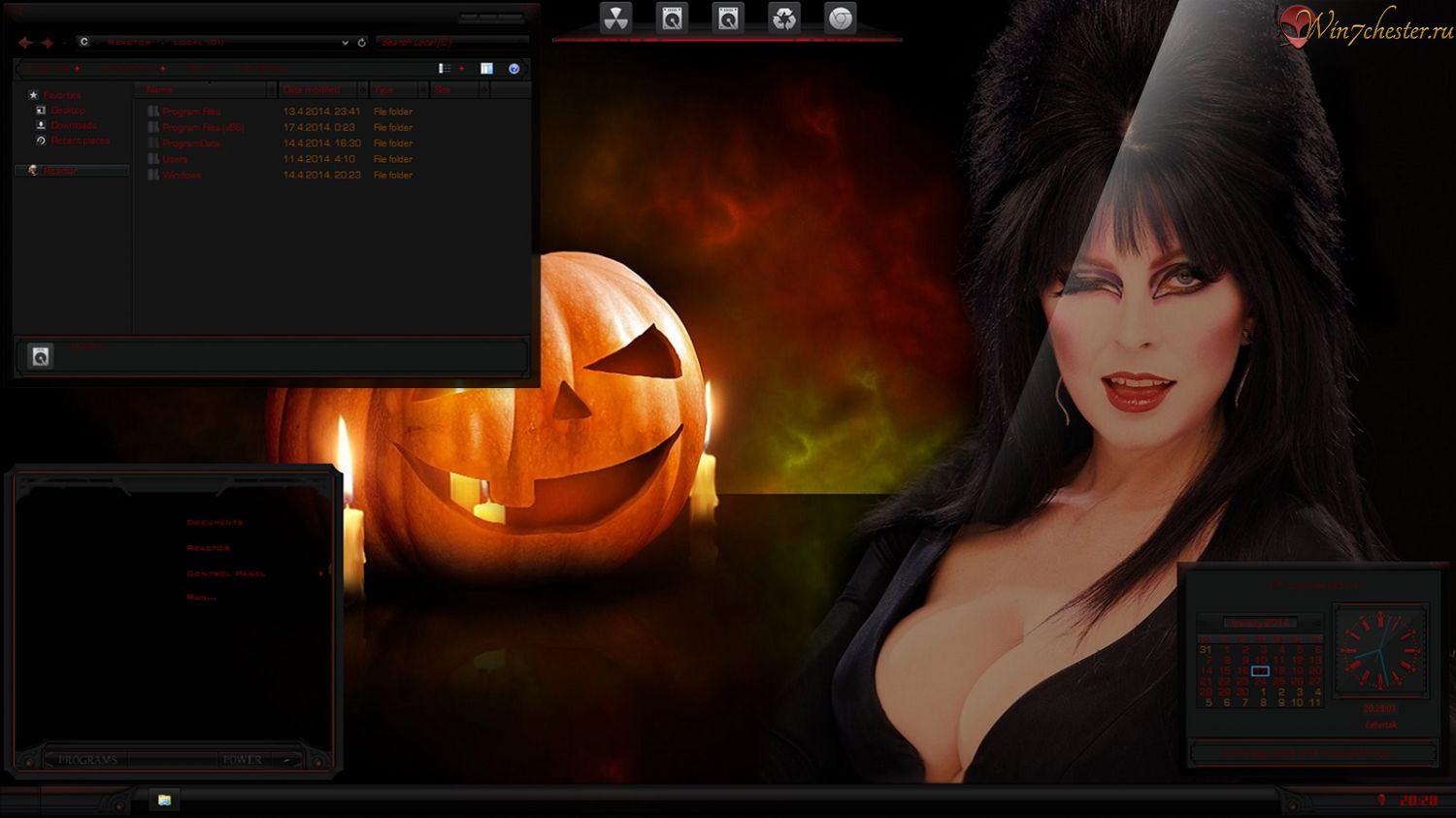Open the radiation icon in the top dock
The width and height of the screenshot is (1456, 818).
(x=615, y=18)
